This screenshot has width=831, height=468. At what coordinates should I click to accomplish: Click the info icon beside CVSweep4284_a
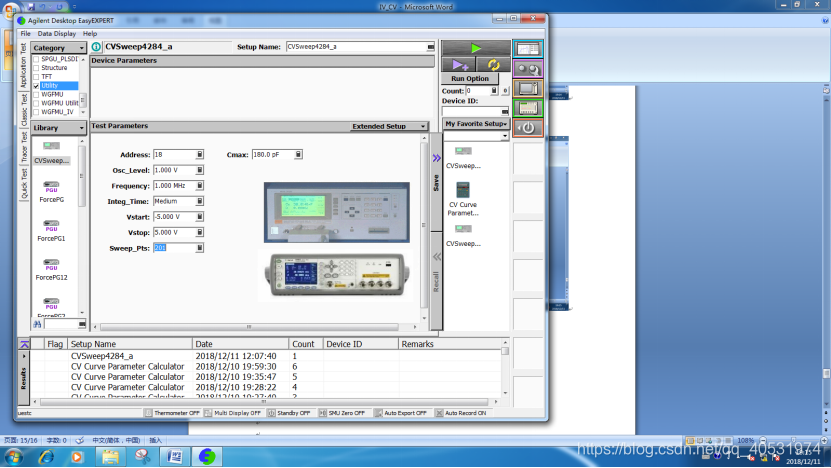coord(96,47)
